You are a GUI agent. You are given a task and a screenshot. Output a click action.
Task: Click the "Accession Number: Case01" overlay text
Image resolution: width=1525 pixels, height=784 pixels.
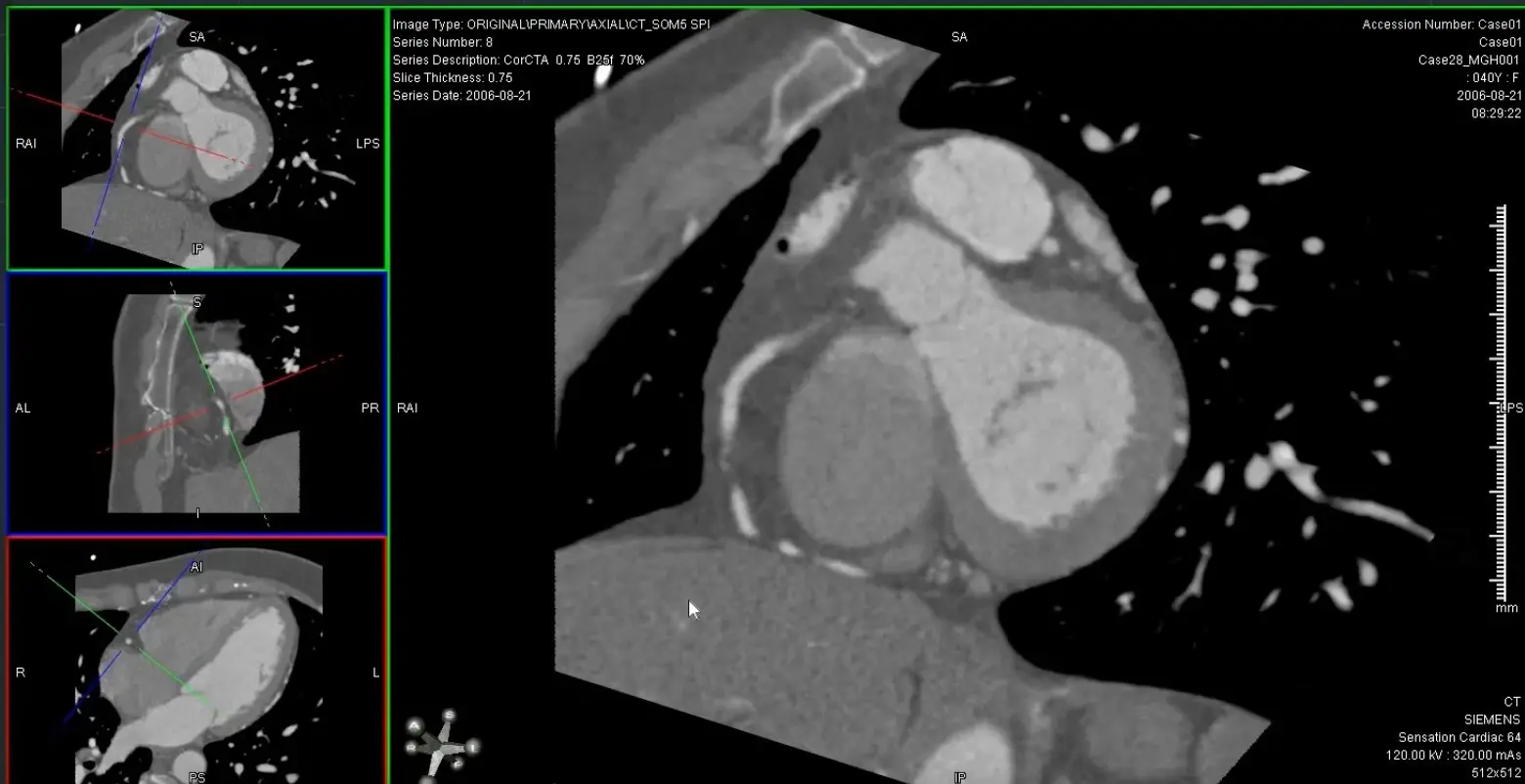click(1442, 24)
